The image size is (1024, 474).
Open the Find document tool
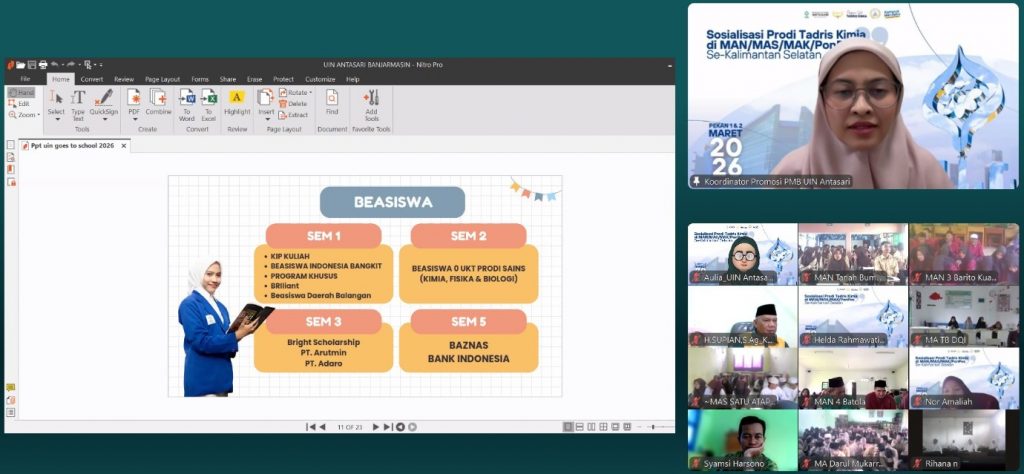tap(332, 102)
